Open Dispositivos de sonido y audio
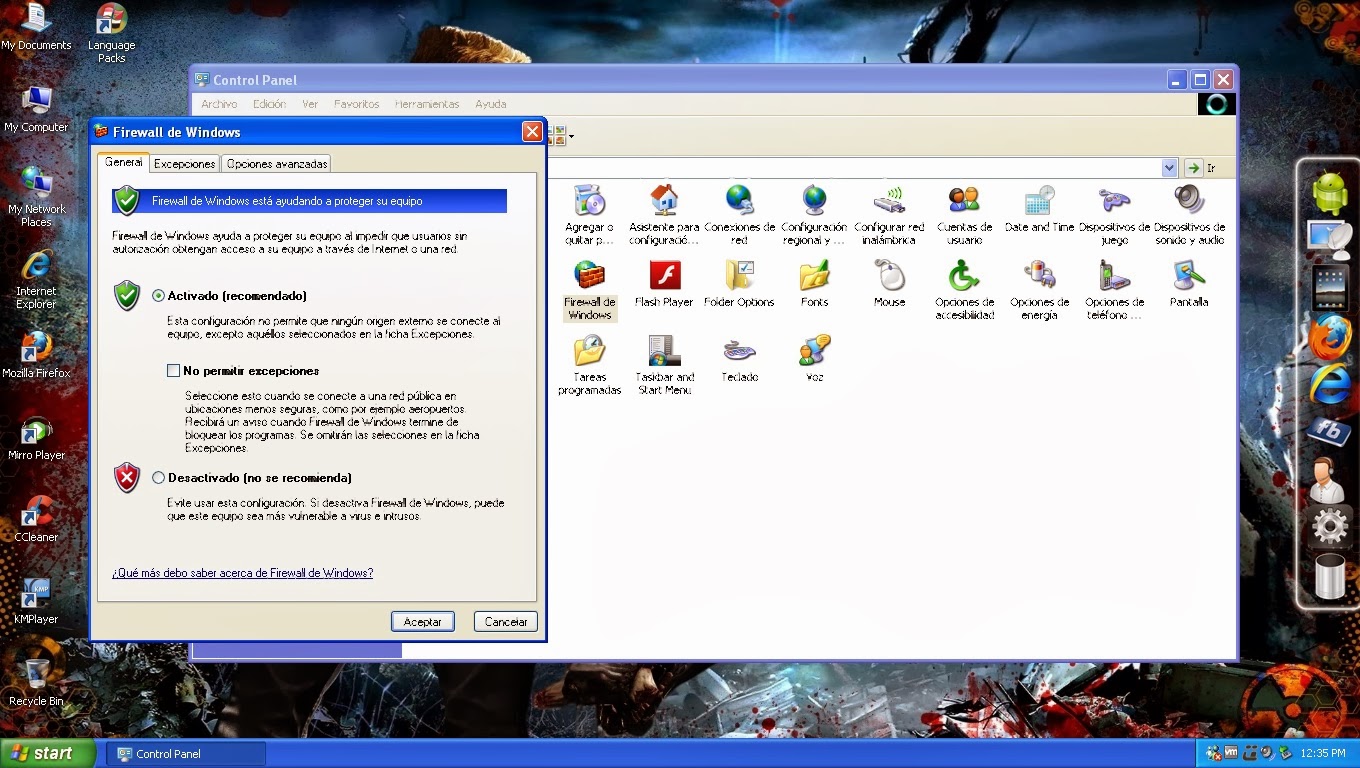This screenshot has height=768, width=1360. click(x=1189, y=214)
